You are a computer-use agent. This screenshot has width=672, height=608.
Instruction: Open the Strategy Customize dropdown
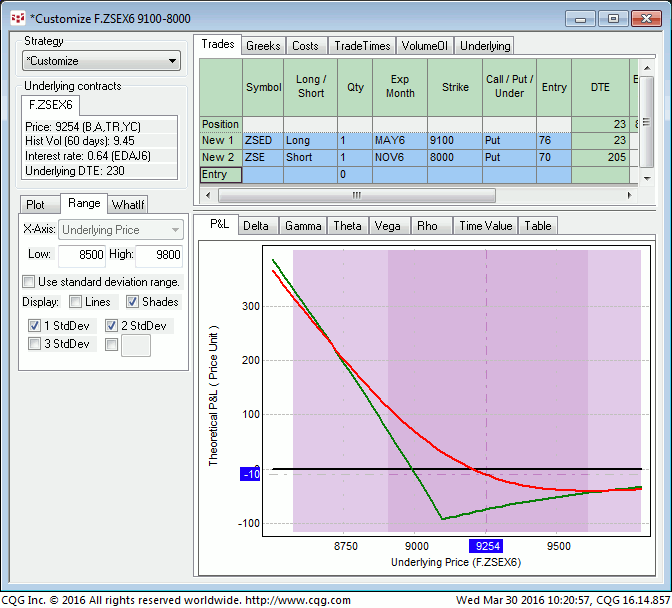(x=102, y=61)
